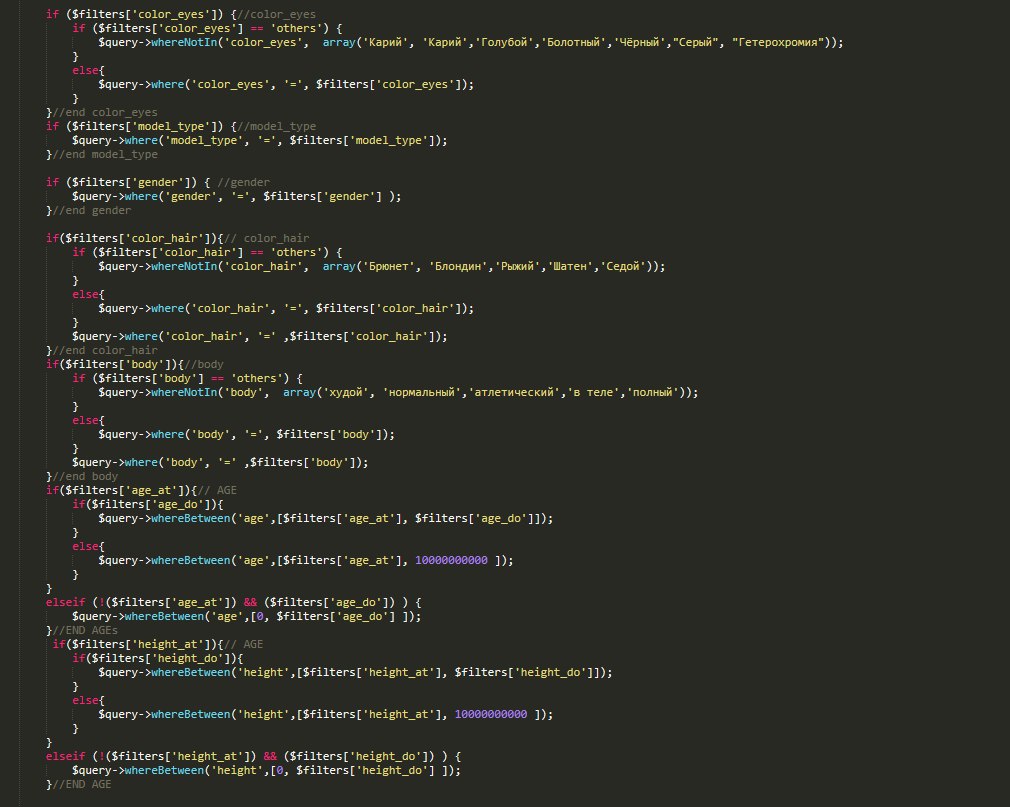
Task: Click the '//end color_eyes' comment
Action: coord(104,113)
